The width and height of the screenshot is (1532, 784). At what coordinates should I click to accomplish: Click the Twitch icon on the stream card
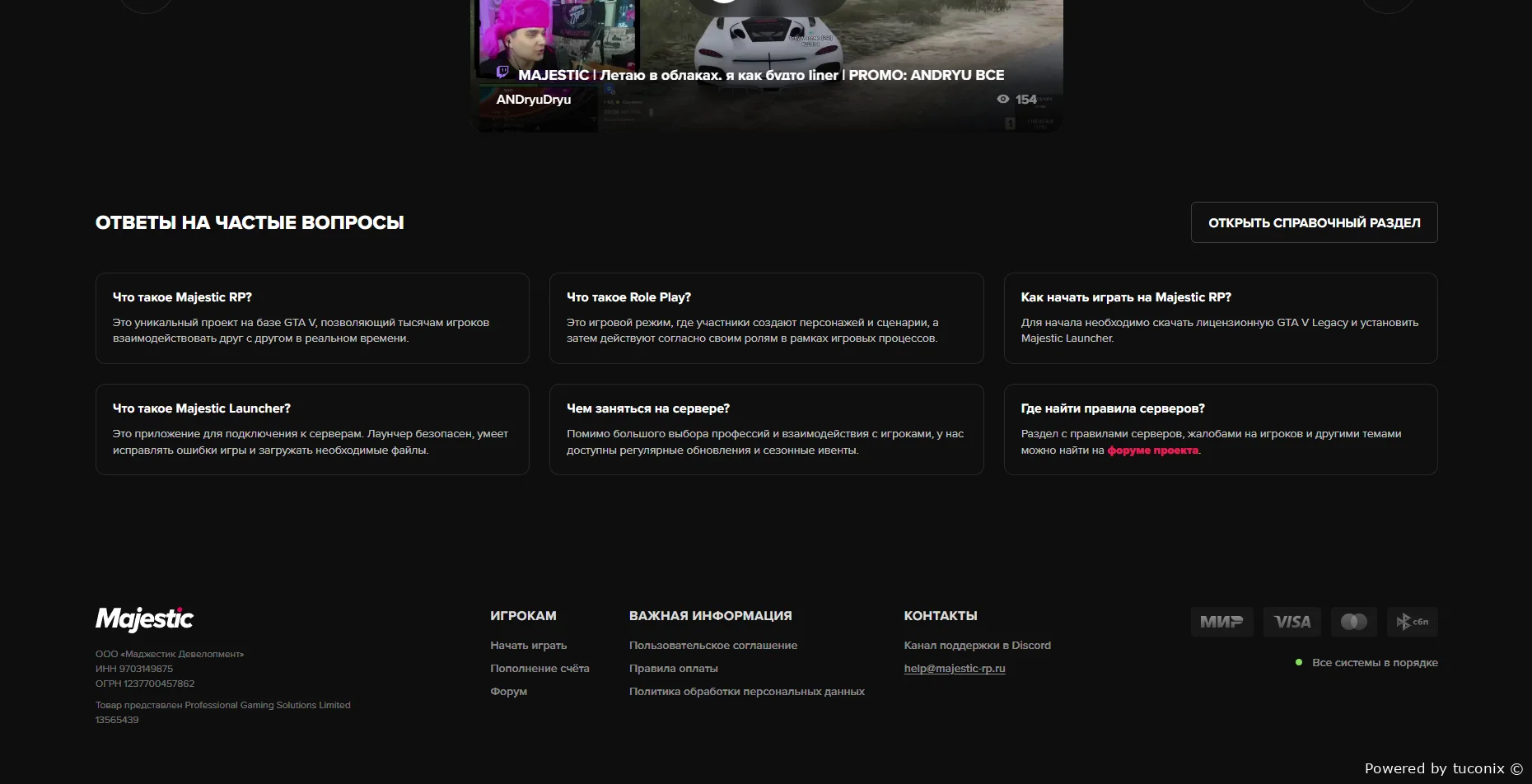tap(502, 72)
